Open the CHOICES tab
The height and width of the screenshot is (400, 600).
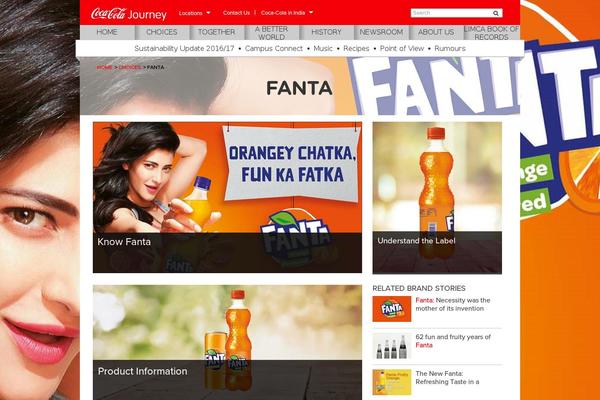point(162,32)
